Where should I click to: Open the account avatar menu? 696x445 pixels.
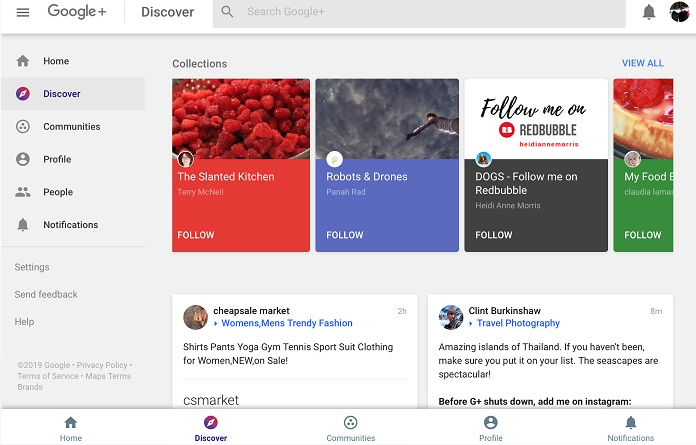(x=679, y=12)
